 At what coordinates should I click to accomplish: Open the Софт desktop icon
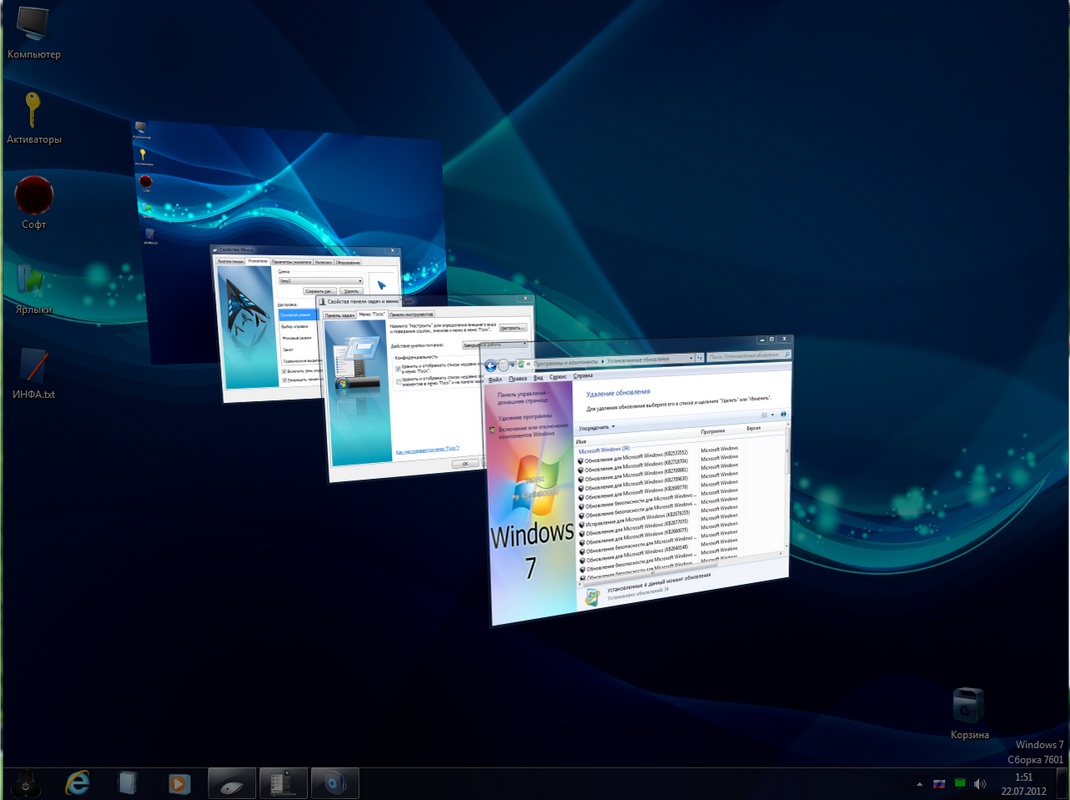coord(33,203)
